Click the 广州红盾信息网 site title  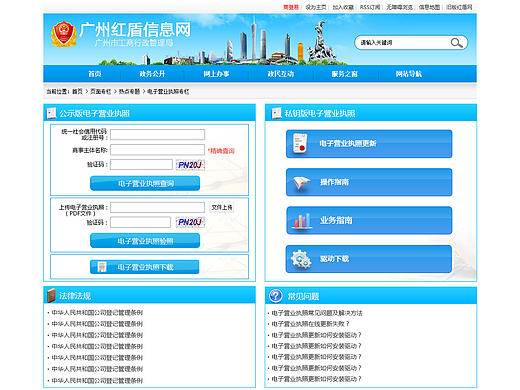pos(135,30)
